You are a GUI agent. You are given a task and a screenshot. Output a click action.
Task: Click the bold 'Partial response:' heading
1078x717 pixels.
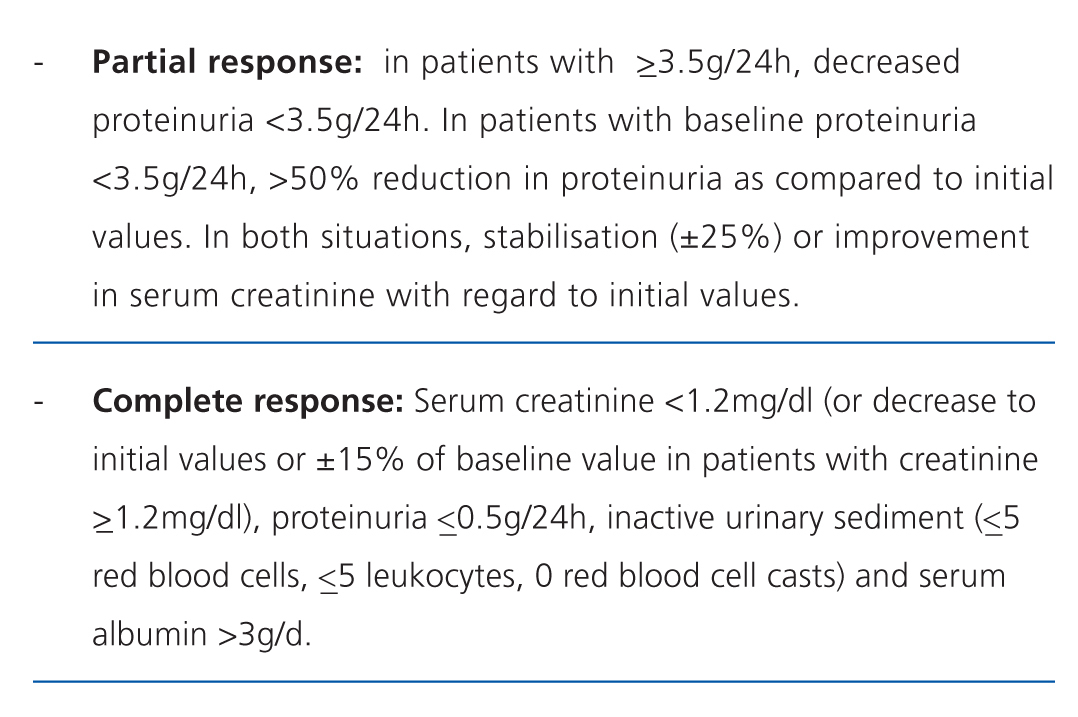coord(227,63)
